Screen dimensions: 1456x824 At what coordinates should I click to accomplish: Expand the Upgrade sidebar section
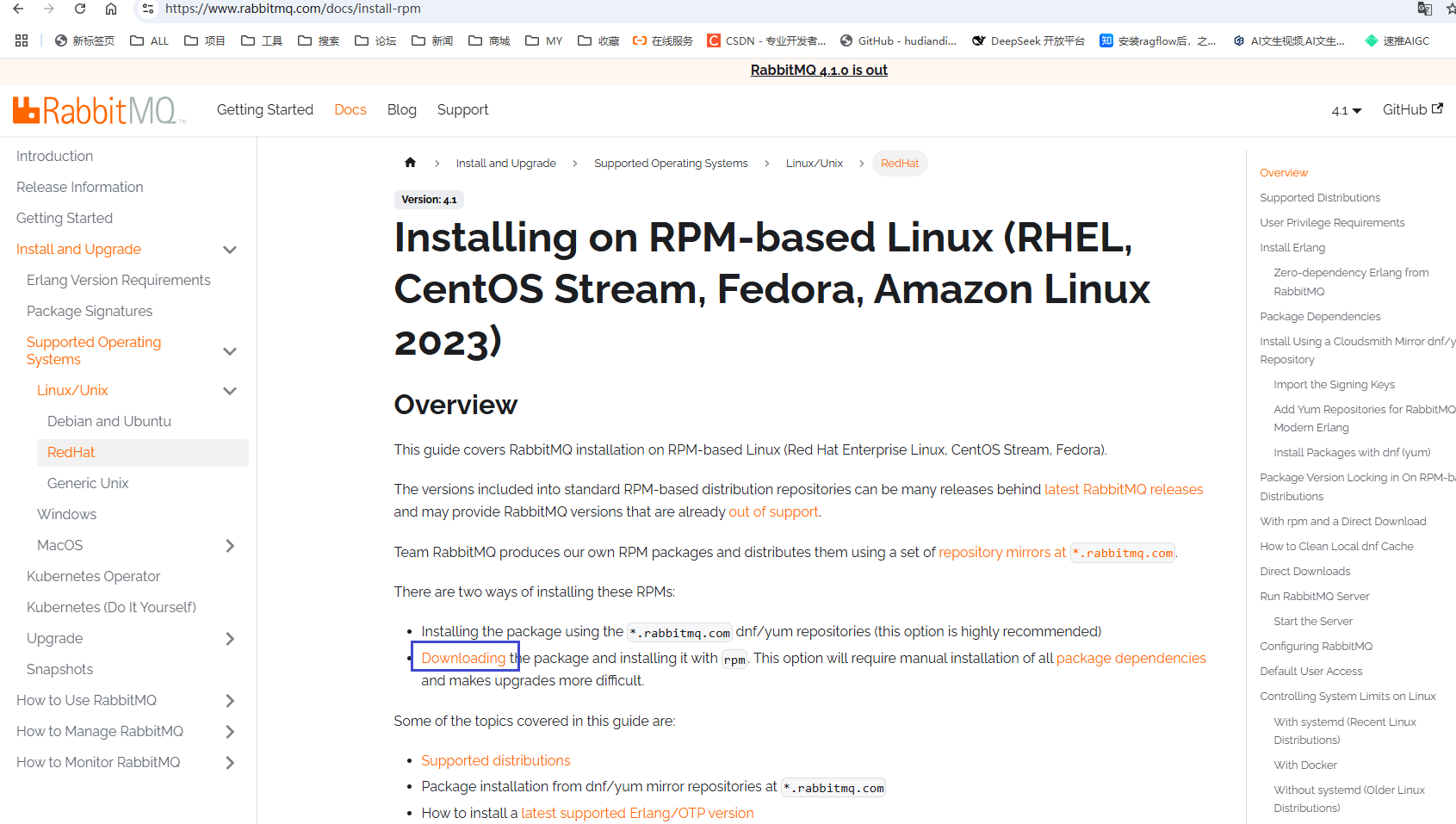pyautogui.click(x=230, y=639)
